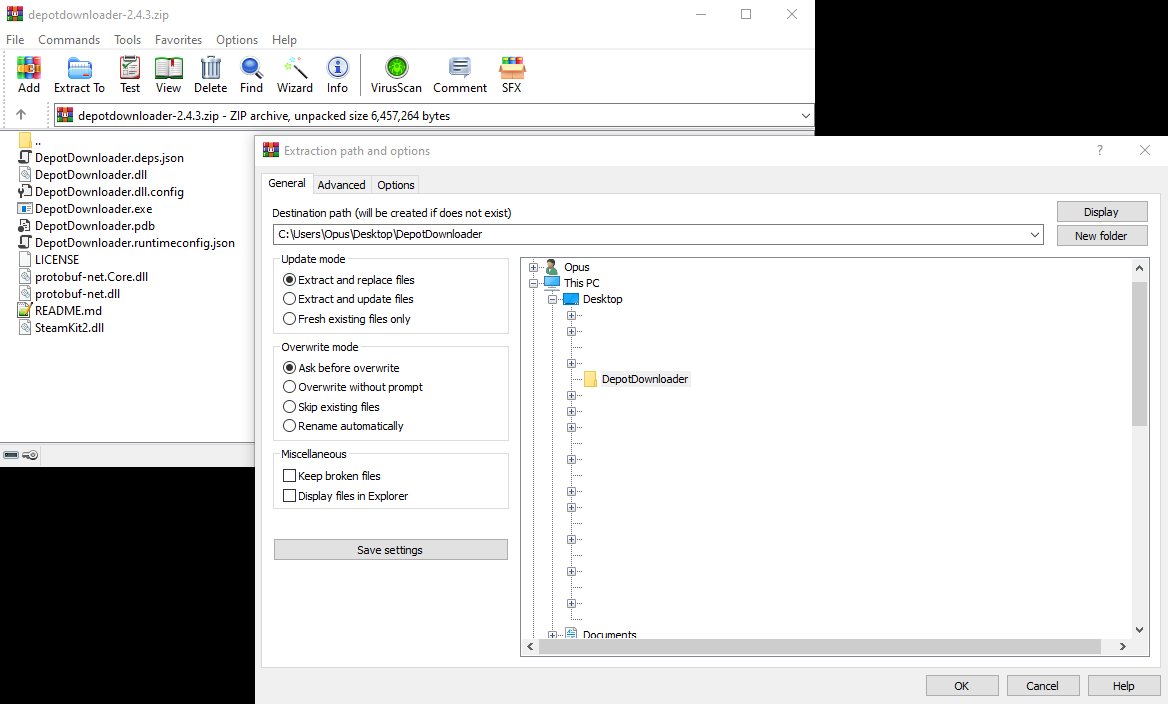Select Fresh existing files only
Image resolution: width=1168 pixels, height=704 pixels.
pyautogui.click(x=289, y=319)
